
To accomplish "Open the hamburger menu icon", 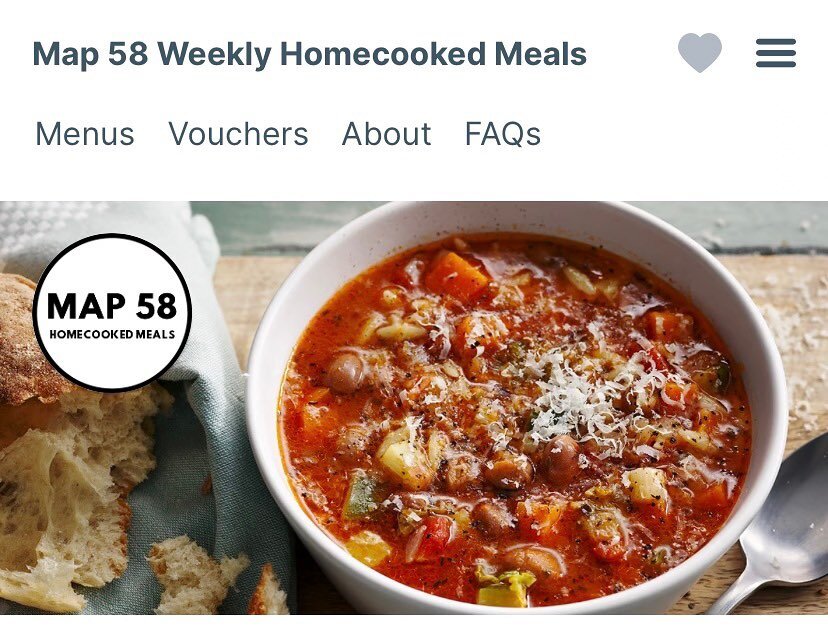I will tap(776, 53).
